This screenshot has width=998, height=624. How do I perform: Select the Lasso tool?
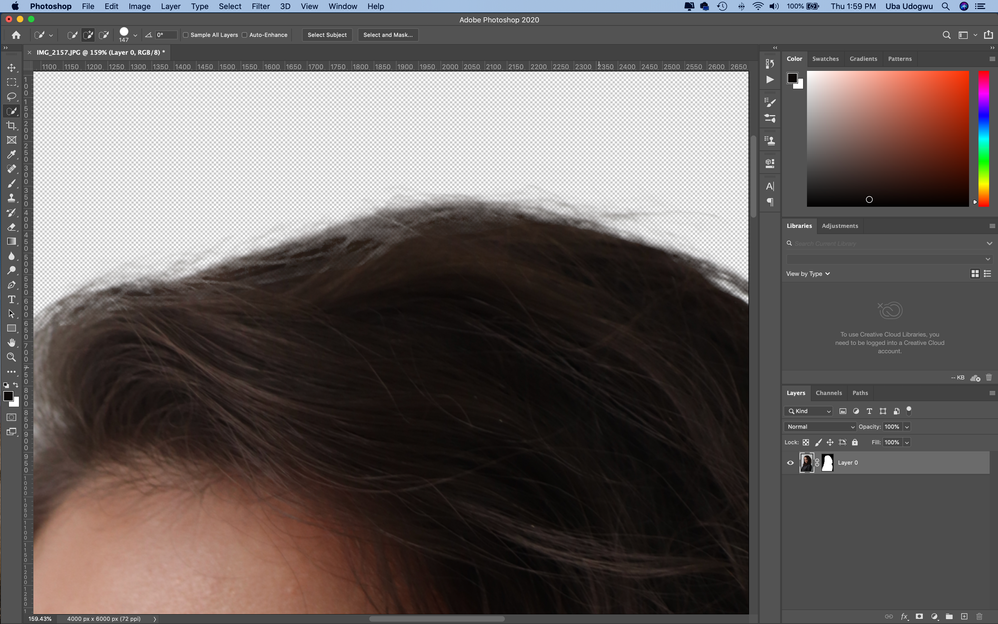11,97
